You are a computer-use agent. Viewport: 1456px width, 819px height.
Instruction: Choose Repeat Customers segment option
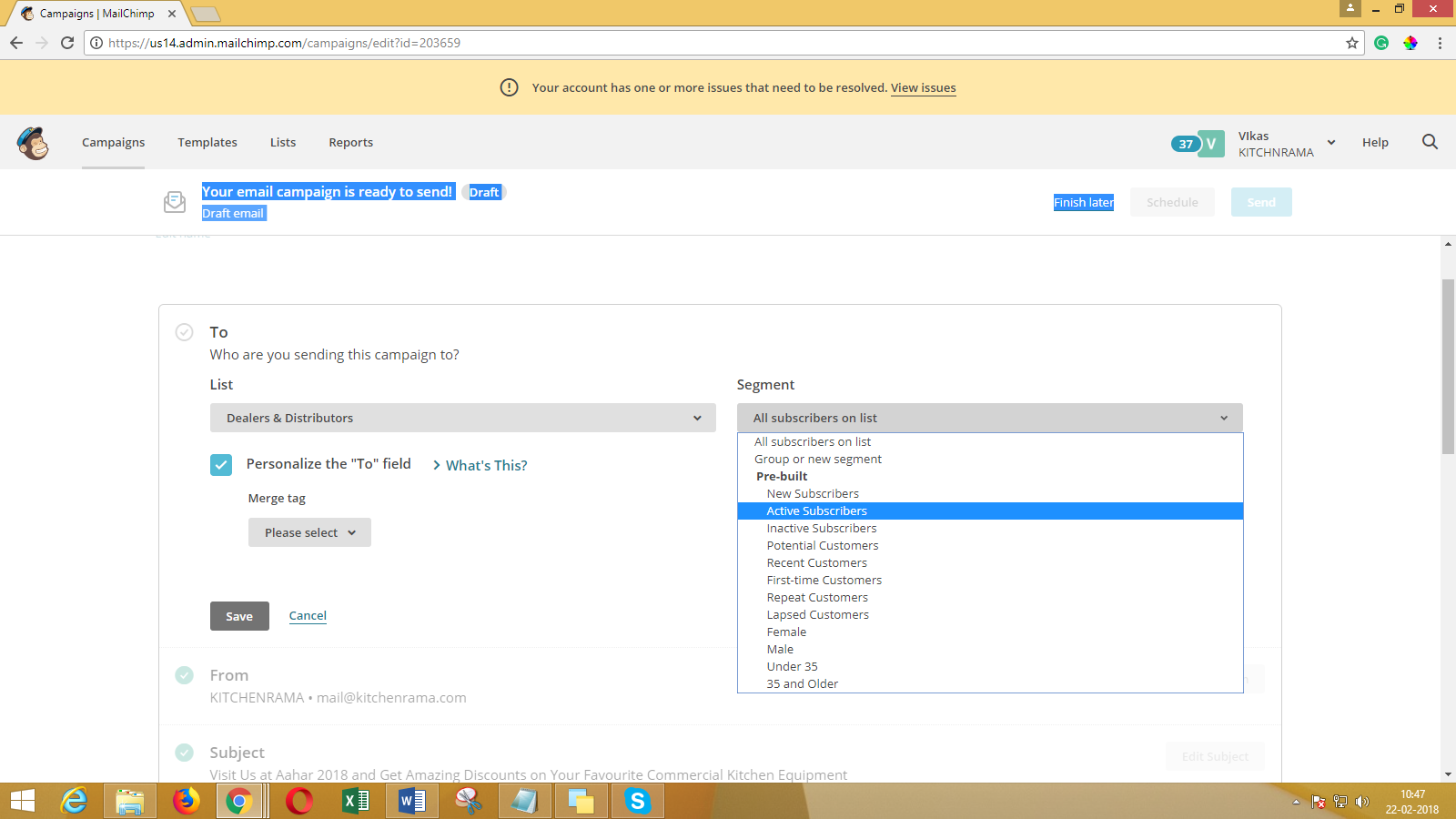[990, 597]
